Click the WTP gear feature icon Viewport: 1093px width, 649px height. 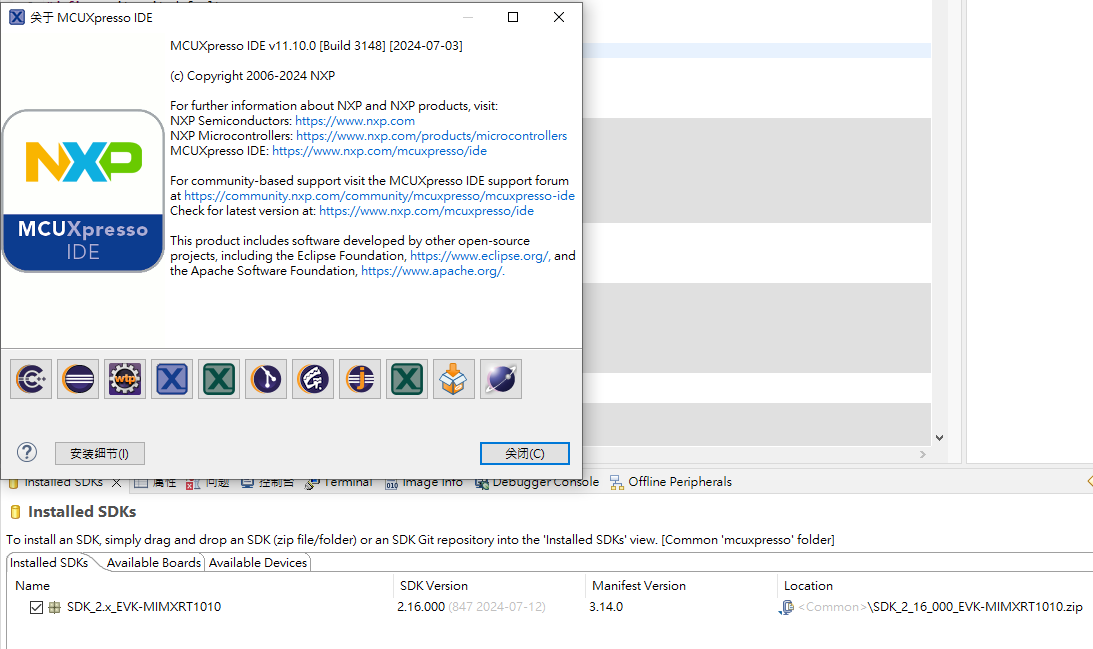124,379
